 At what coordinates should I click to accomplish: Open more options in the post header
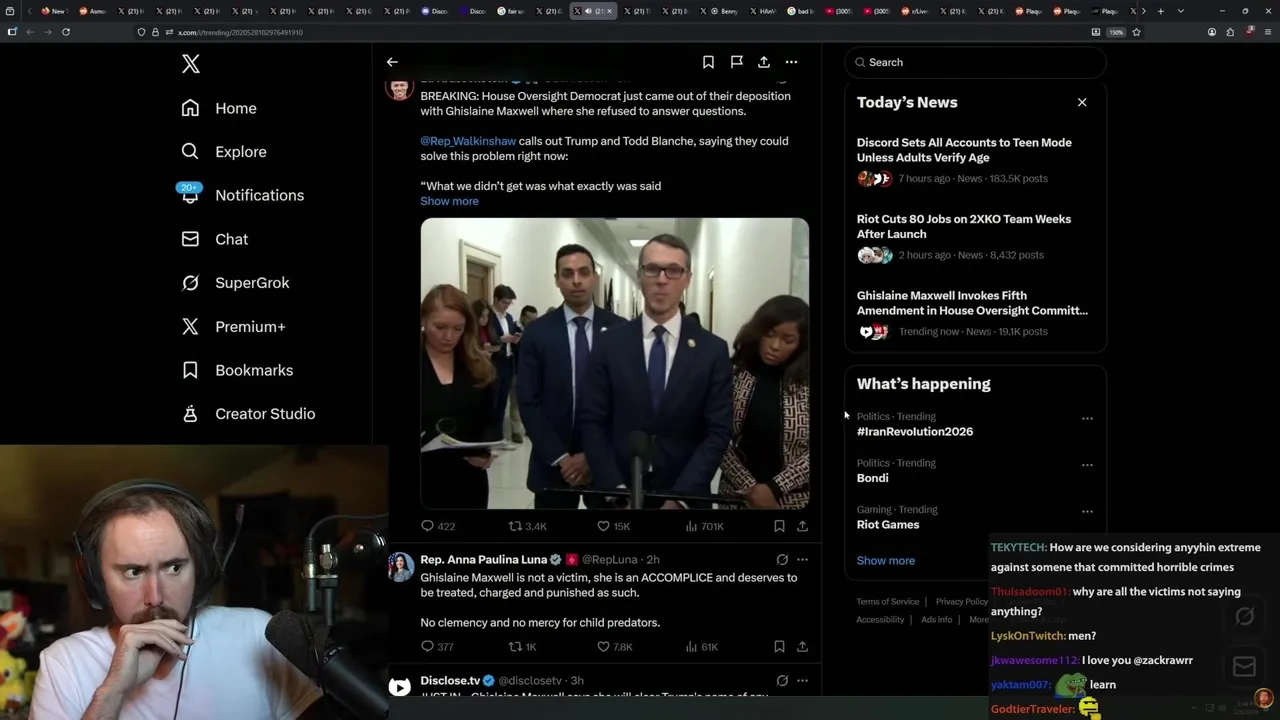[x=791, y=62]
